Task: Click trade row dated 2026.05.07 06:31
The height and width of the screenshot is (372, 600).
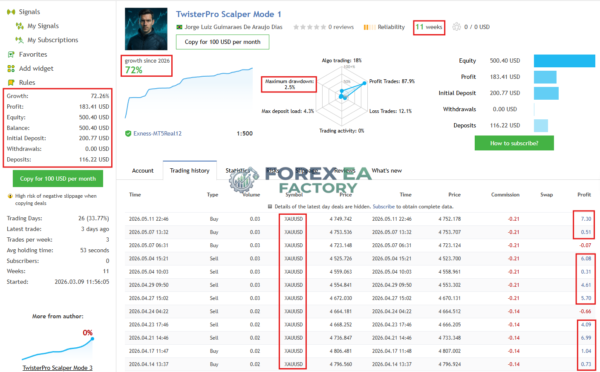Action: click(x=360, y=245)
